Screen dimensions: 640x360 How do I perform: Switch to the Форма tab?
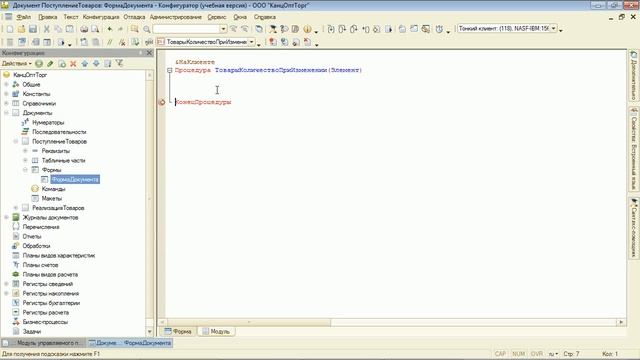[x=178, y=331]
